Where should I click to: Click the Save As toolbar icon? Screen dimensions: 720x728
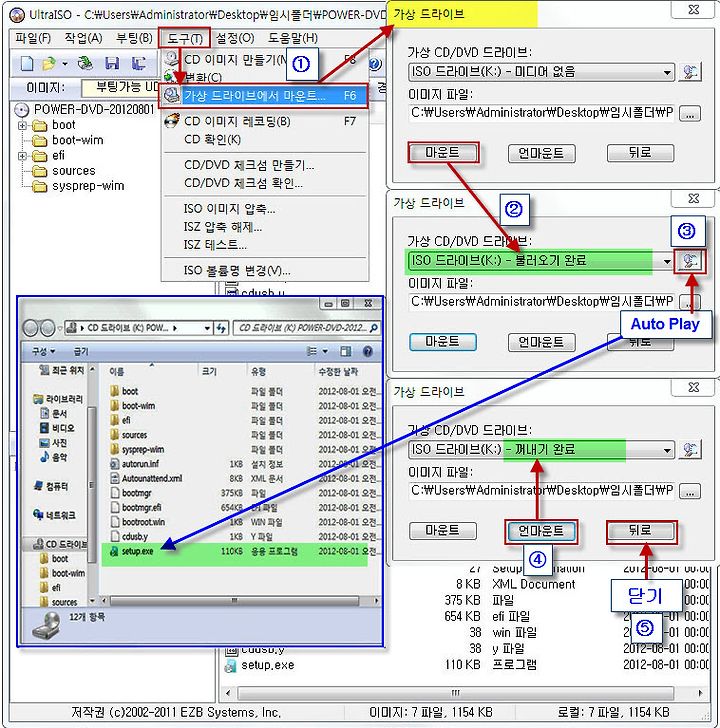(x=138, y=64)
